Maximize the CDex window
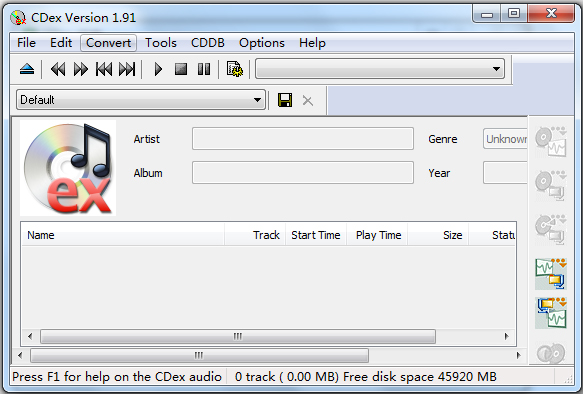Screen dimensions: 583x394 point(514,14)
